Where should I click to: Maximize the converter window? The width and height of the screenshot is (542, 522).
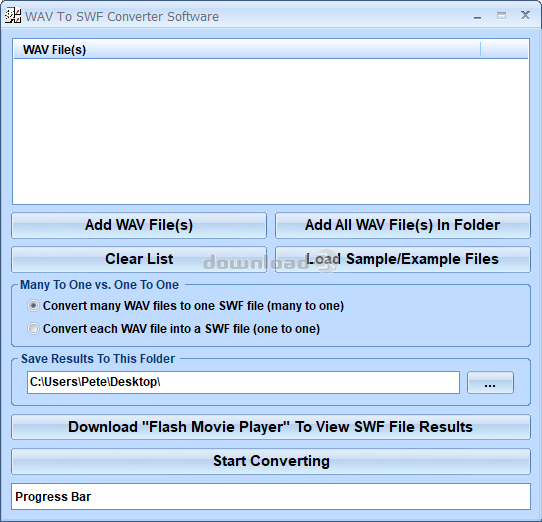click(x=501, y=16)
